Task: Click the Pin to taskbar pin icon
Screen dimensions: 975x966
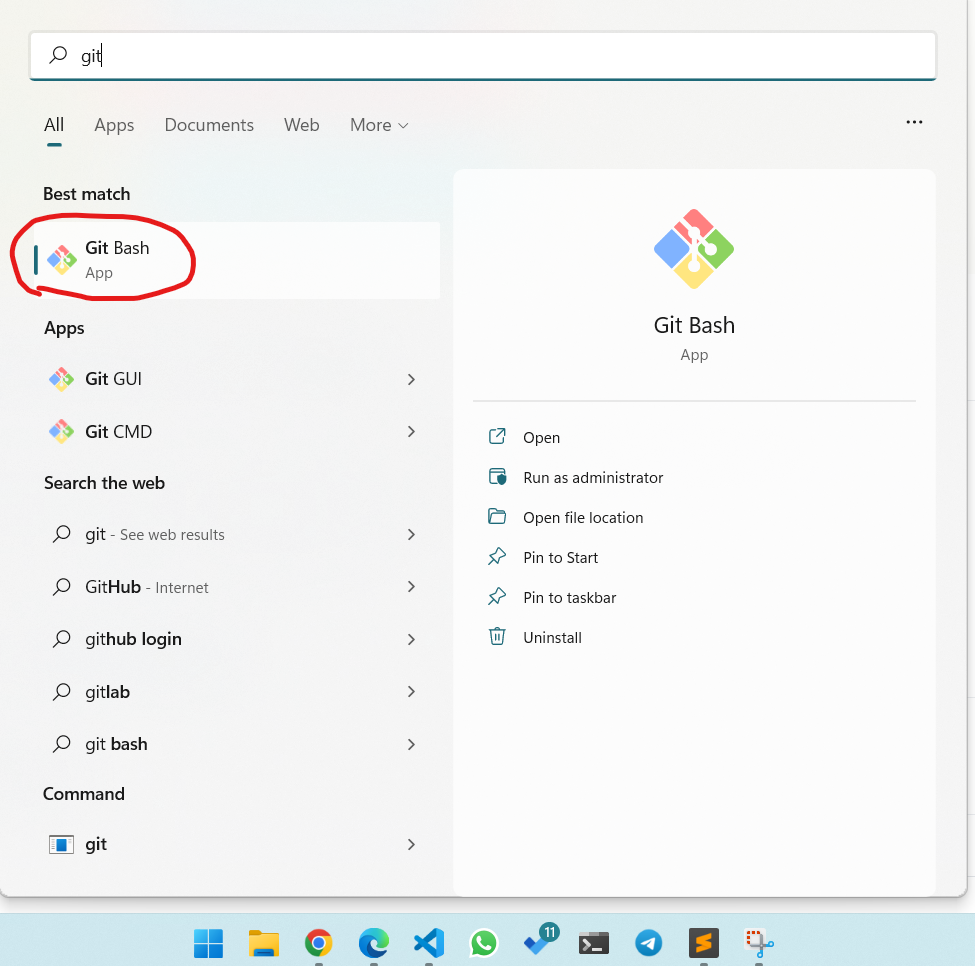Action: 497,597
